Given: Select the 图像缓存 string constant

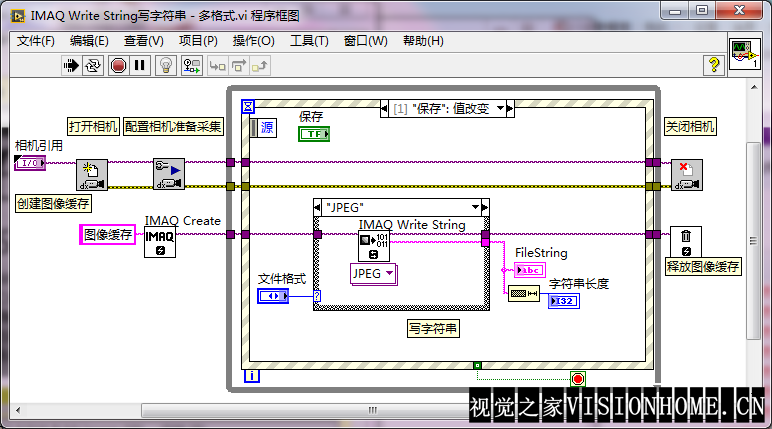Looking at the screenshot, I should [x=107, y=235].
